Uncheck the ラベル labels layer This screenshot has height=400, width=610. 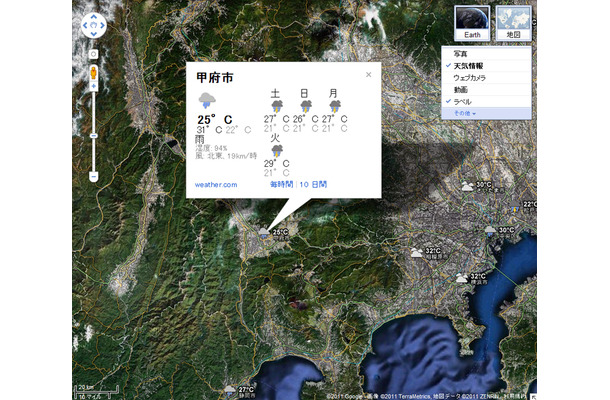[486, 102]
